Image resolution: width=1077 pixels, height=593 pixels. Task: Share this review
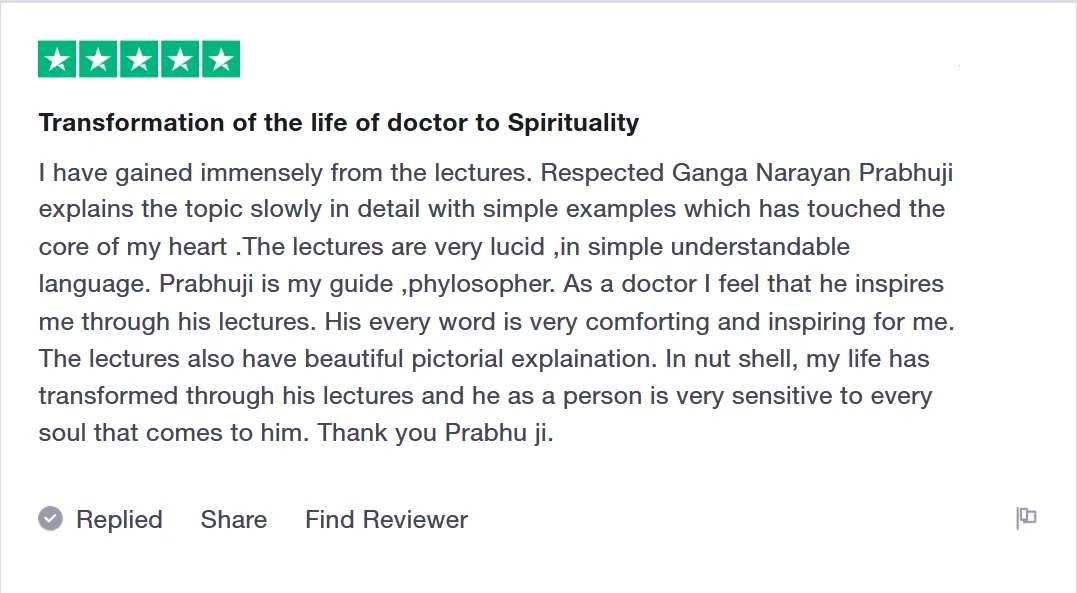tap(233, 520)
